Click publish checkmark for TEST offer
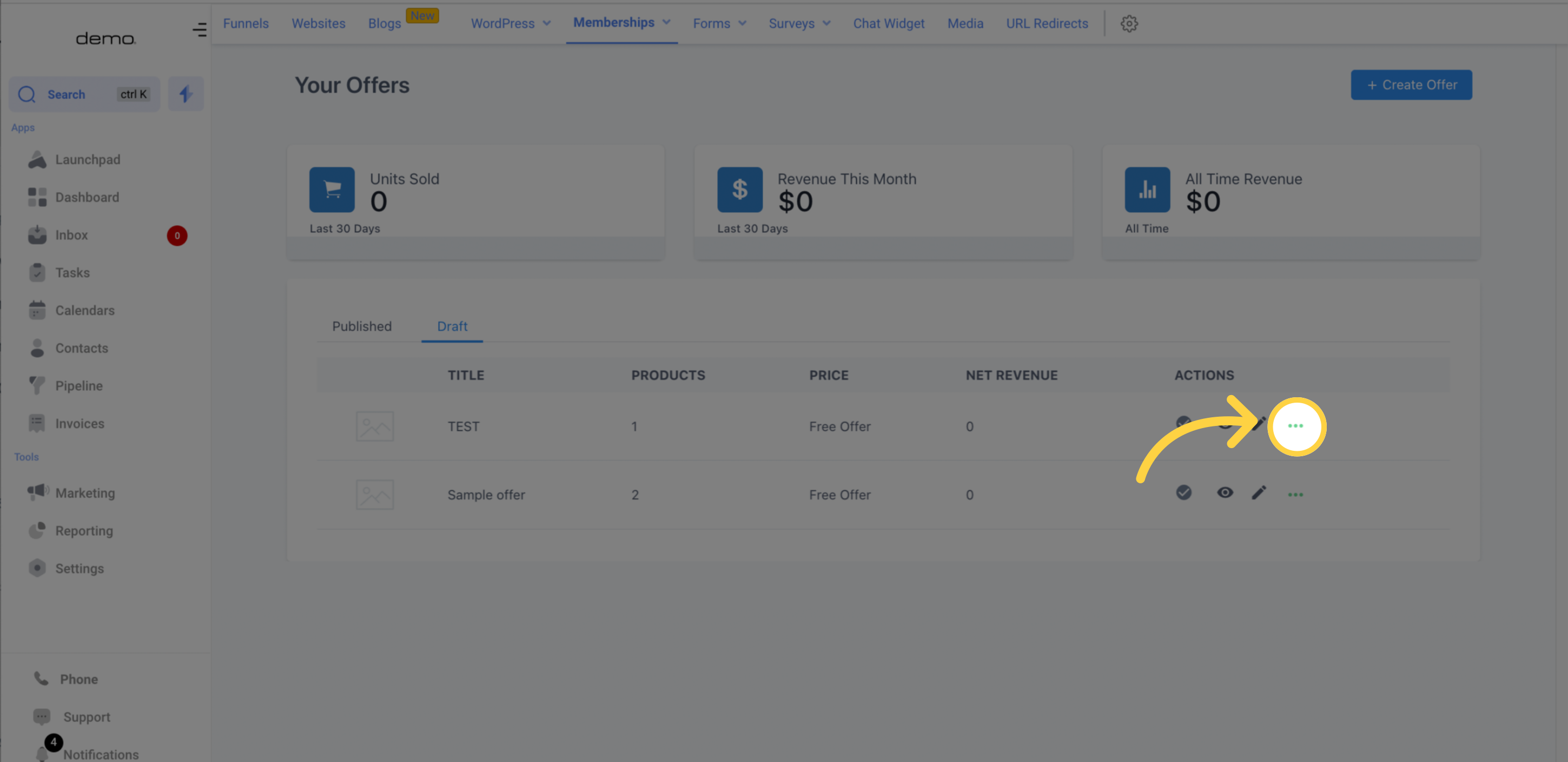 click(1183, 422)
